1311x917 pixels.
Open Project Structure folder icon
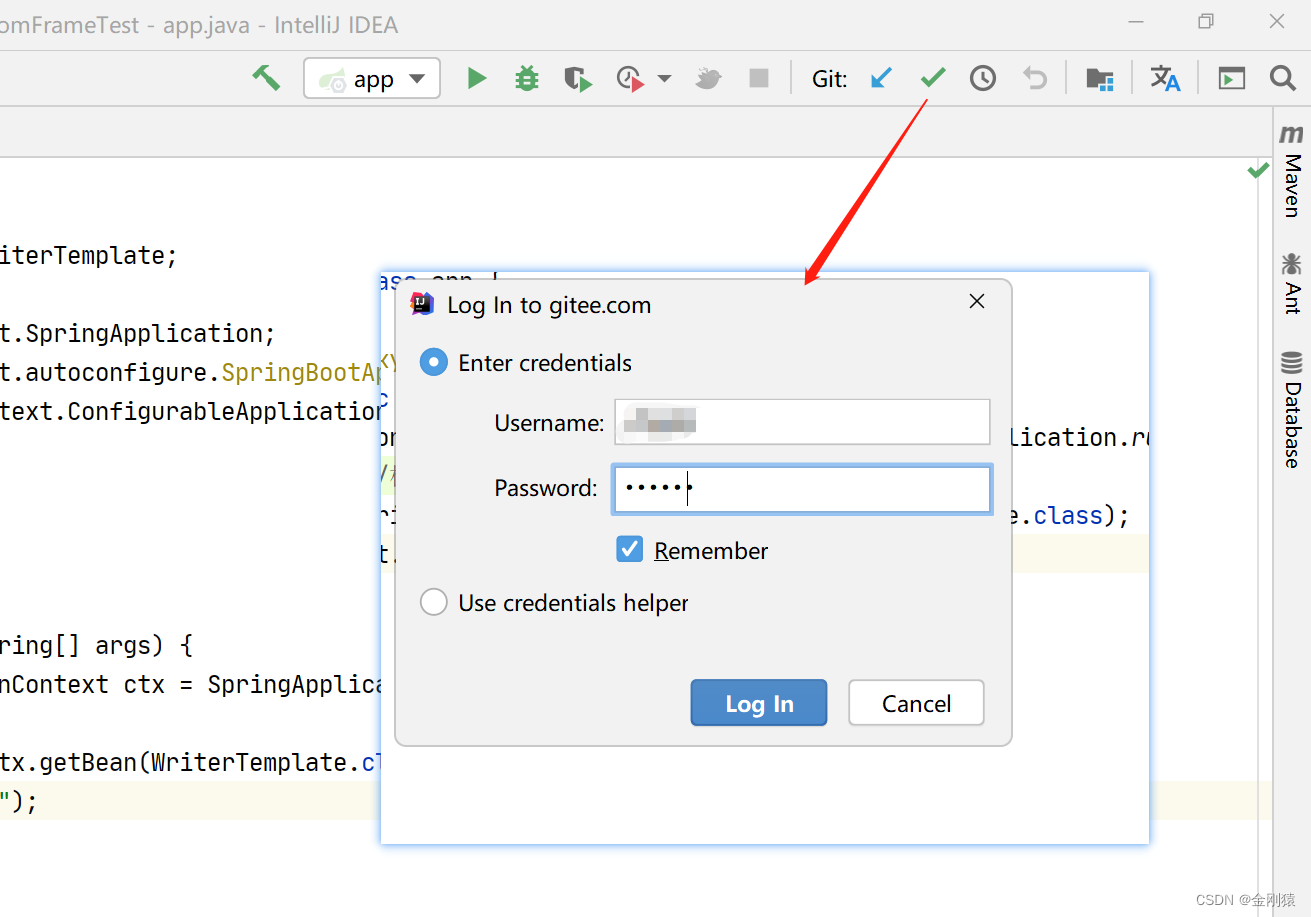click(x=1100, y=78)
